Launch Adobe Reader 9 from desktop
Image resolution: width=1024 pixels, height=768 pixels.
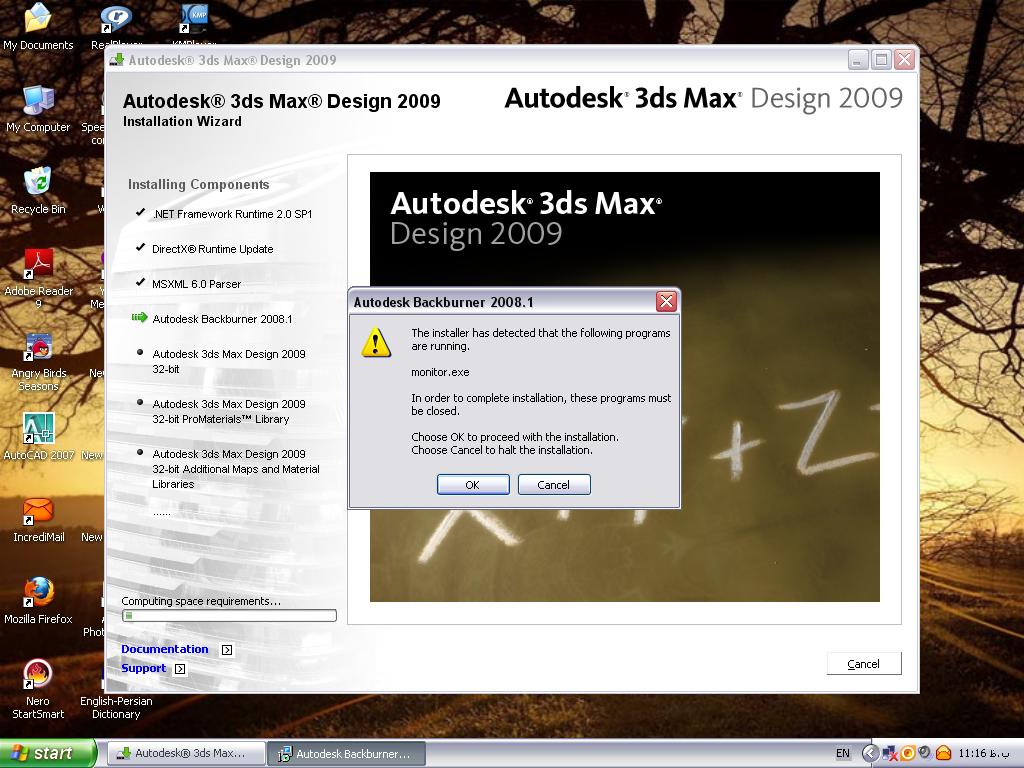click(38, 266)
